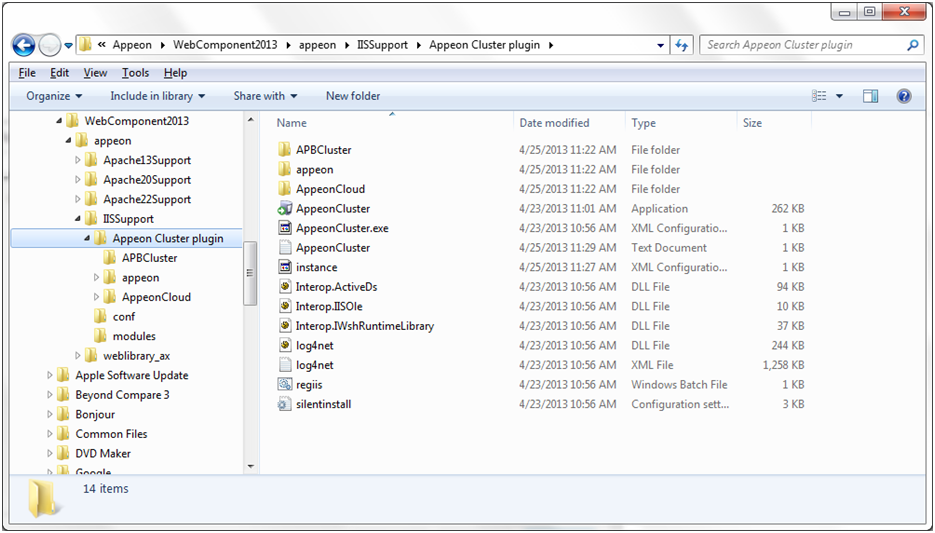Select conf folder in the tree
This screenshot has height=533, width=935.
(x=124, y=317)
